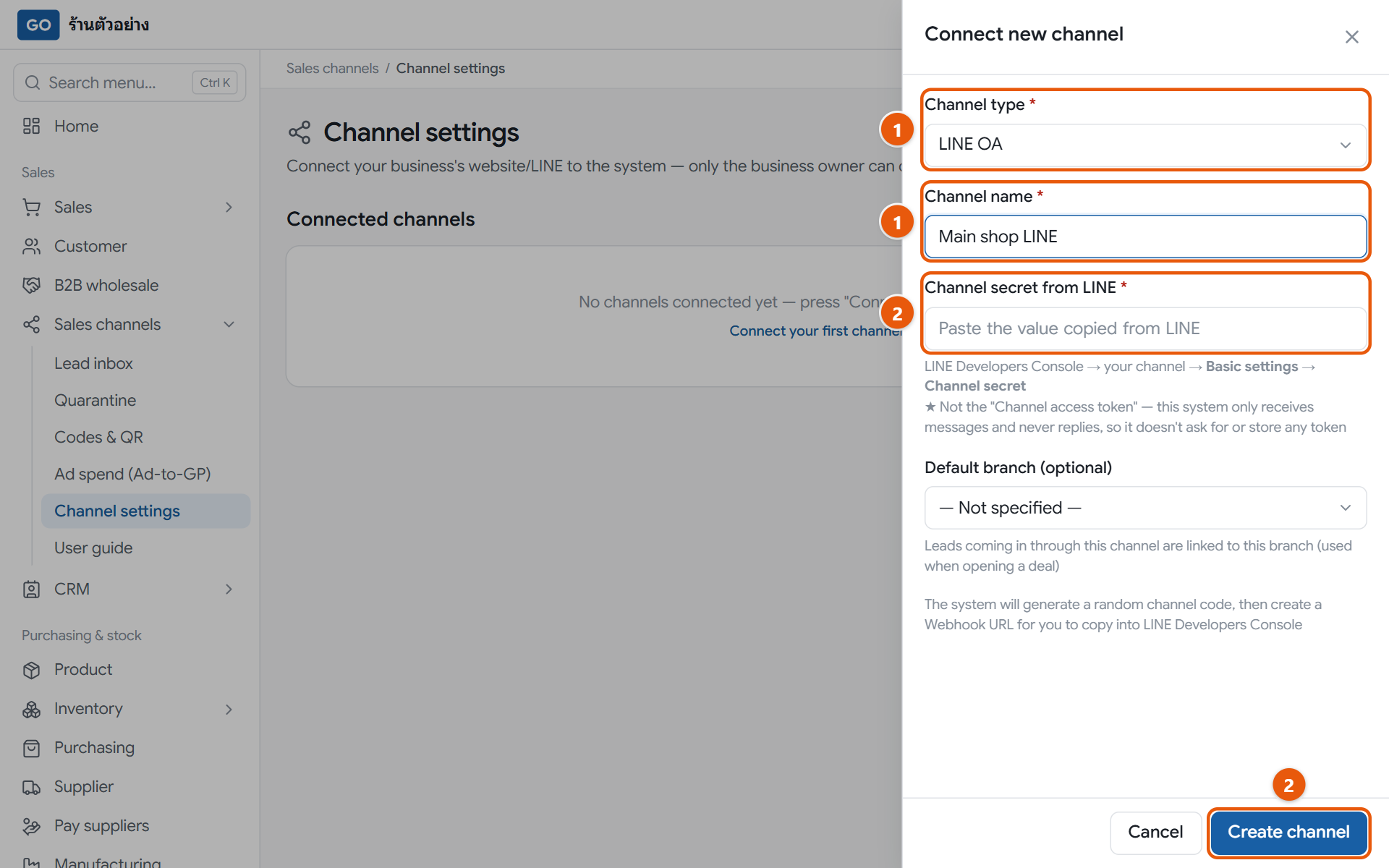1389x868 pixels.
Task: Open the User guide menu item
Action: pos(145,548)
